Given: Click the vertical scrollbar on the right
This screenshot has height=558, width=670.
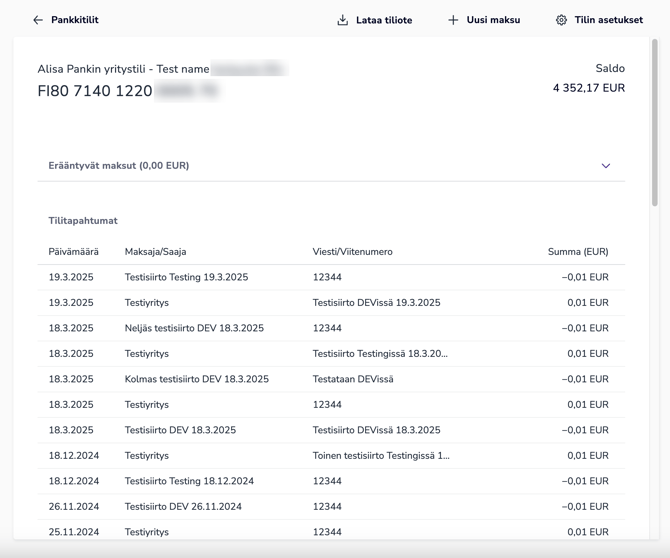Looking at the screenshot, I should pyautogui.click(x=655, y=120).
